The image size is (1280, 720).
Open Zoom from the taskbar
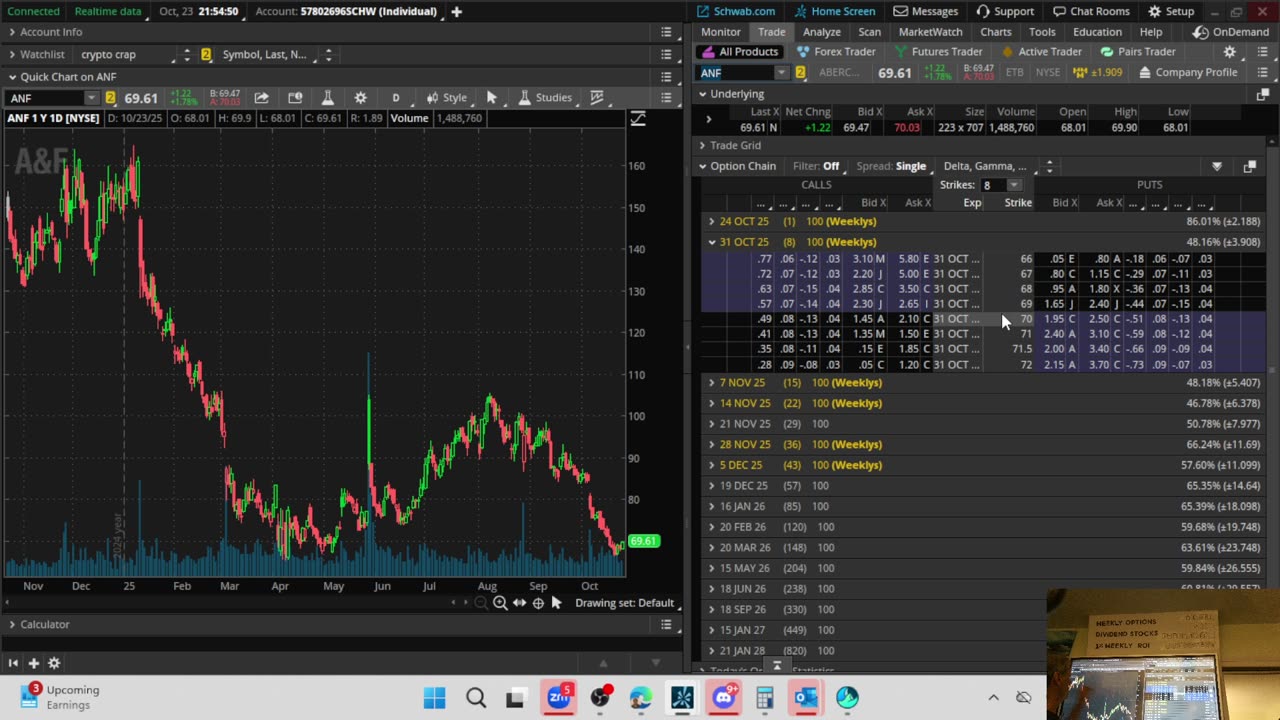coord(559,698)
